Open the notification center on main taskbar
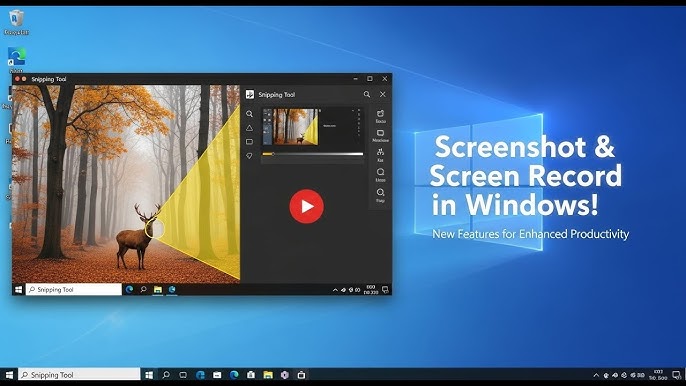Screen dimensions: 686x386 (676, 375)
